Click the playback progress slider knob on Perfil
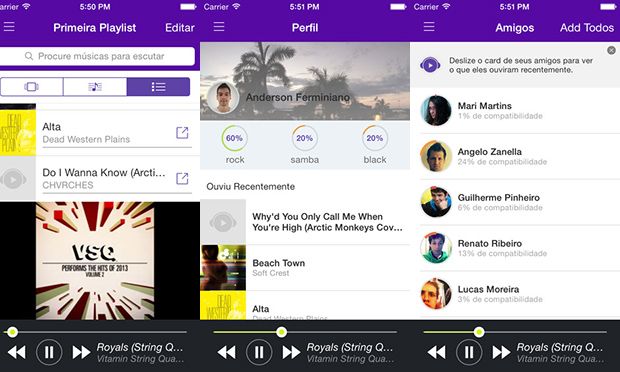The image size is (620, 372). tap(282, 332)
